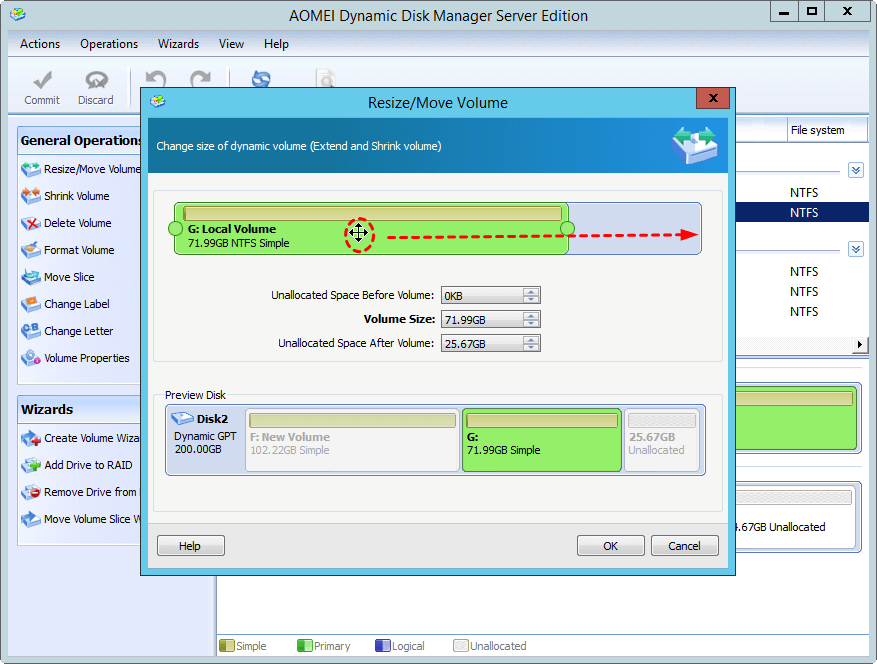Image resolution: width=877 pixels, height=664 pixels.
Task: Click right scroll arrow of volume list
Action: coord(860,345)
